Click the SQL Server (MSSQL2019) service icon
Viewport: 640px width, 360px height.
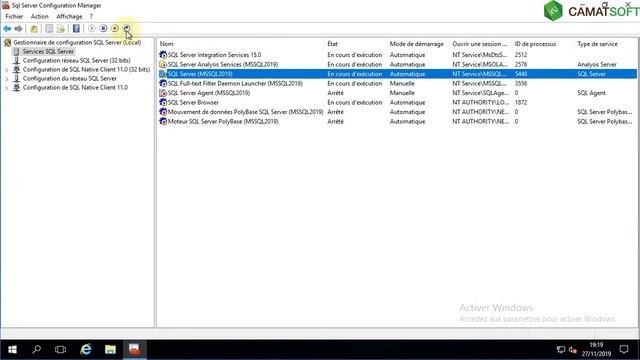click(163, 74)
